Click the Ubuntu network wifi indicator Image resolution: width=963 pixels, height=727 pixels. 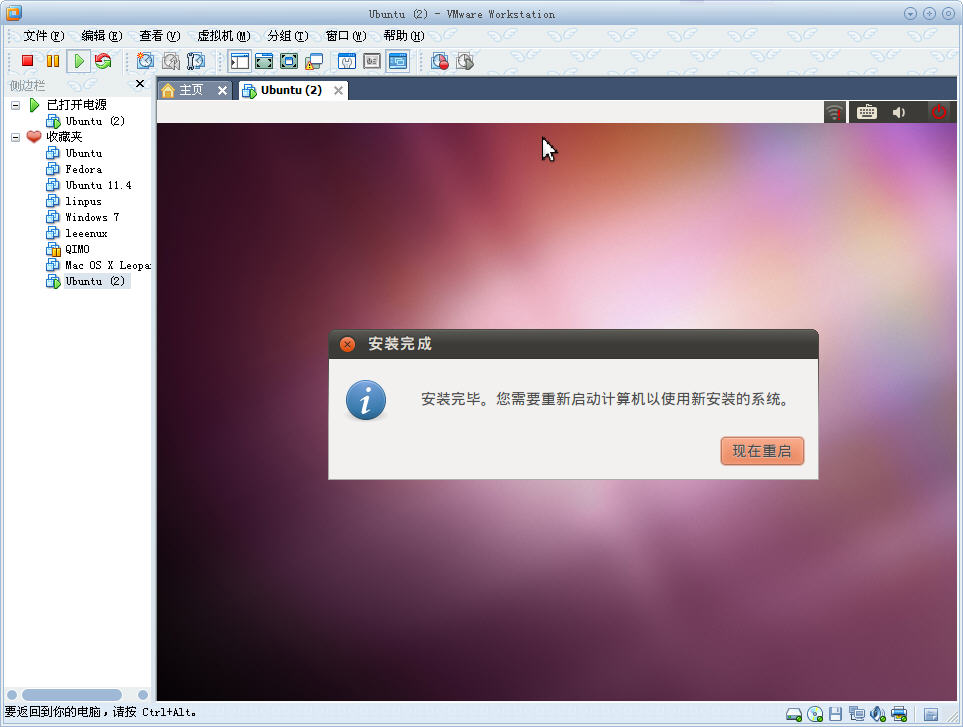(x=834, y=112)
